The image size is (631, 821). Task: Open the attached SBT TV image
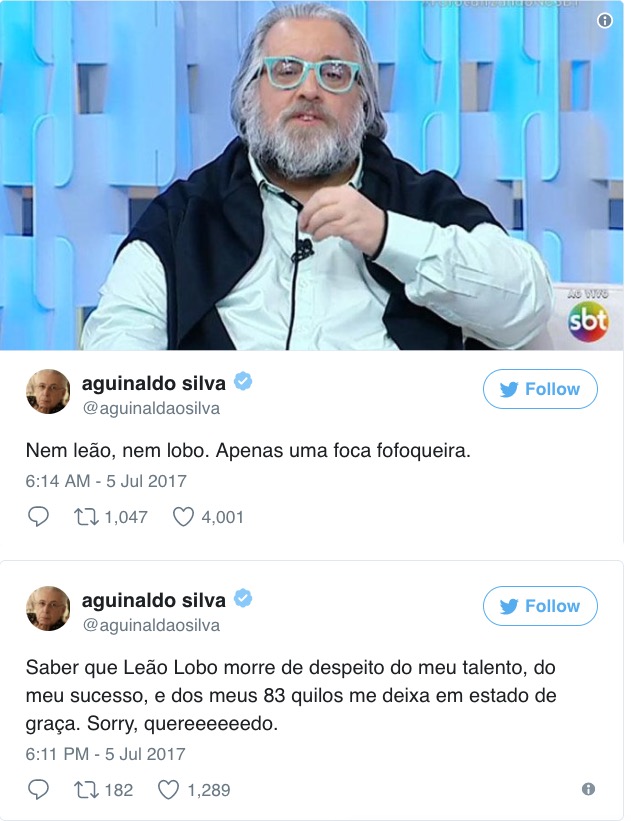coord(312,175)
